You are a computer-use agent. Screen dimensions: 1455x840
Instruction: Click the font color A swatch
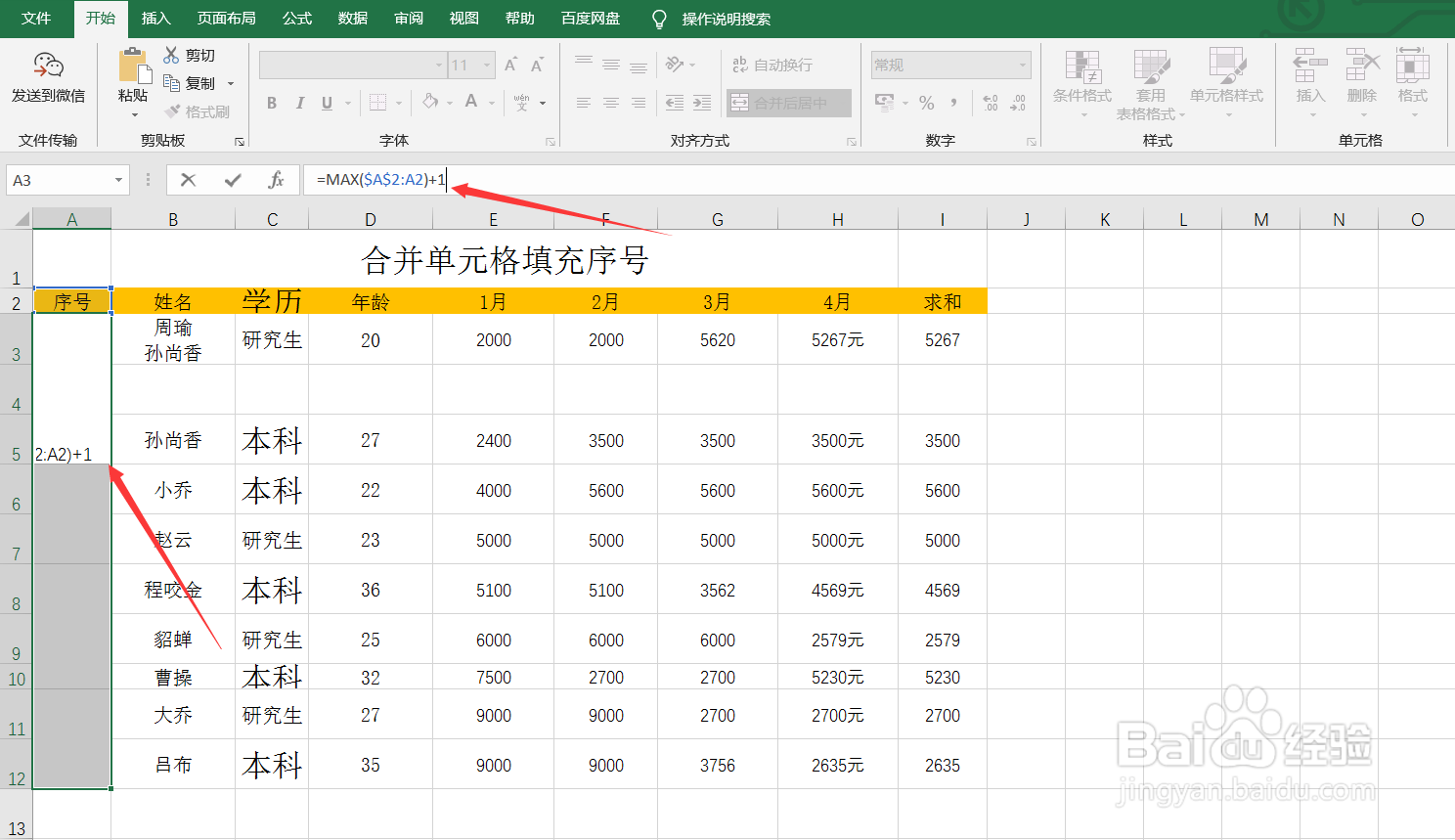[469, 102]
